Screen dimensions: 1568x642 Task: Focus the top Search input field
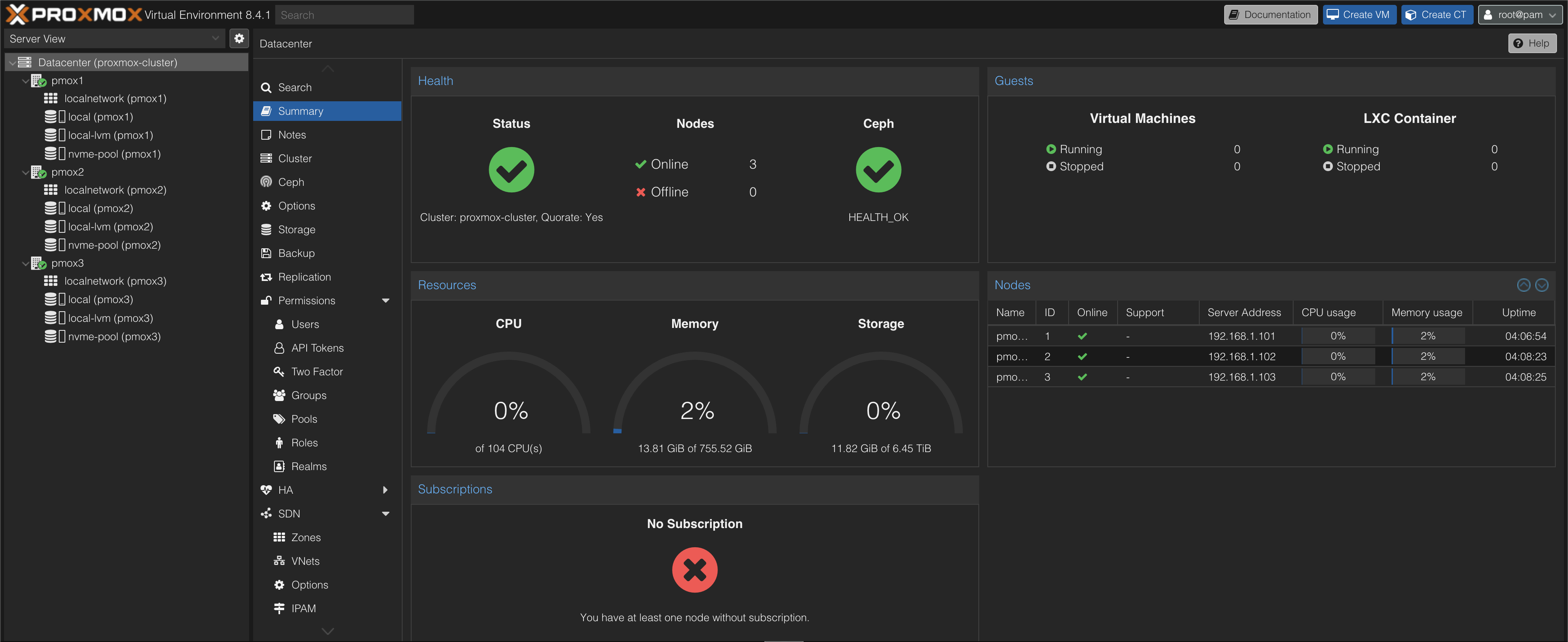(345, 15)
